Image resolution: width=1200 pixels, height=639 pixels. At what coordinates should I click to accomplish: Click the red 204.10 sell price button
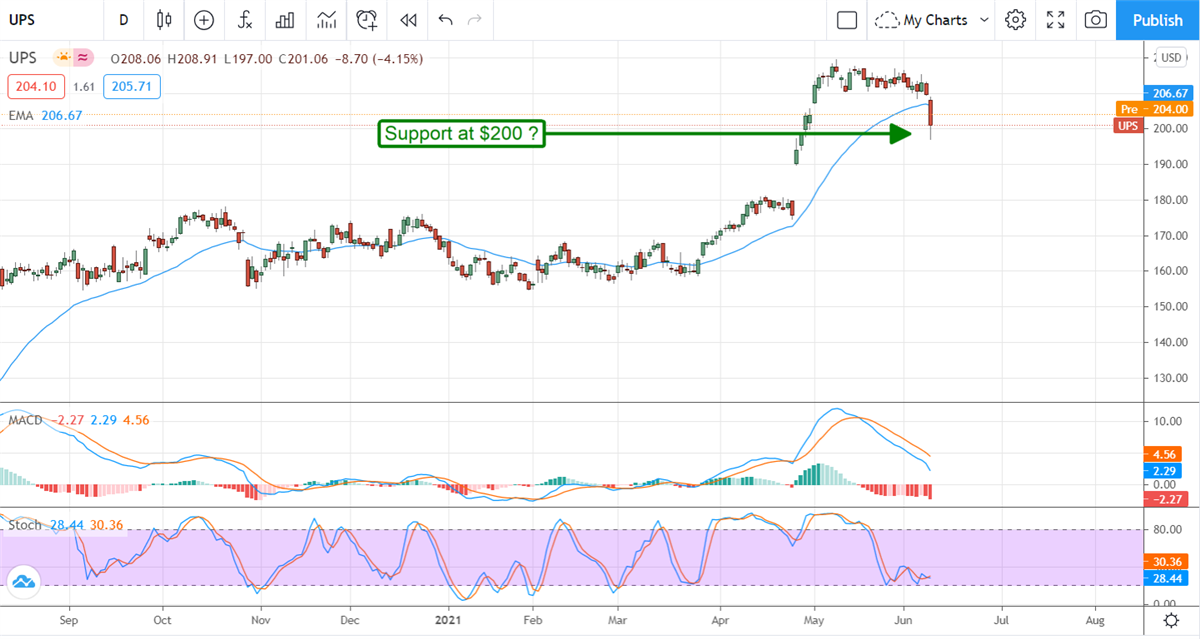coord(36,87)
